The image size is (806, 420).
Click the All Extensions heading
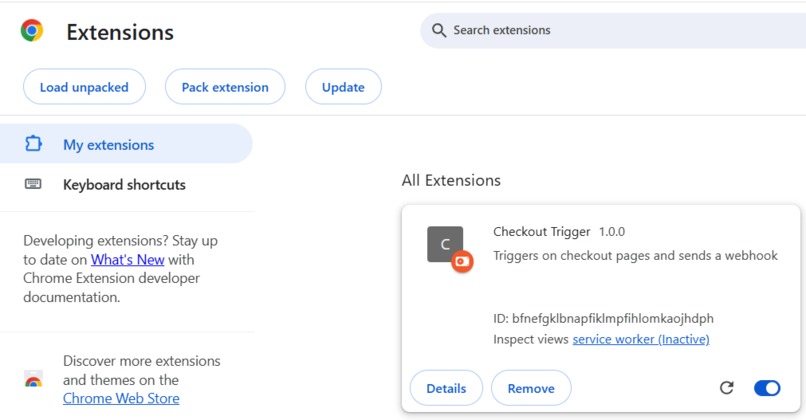pos(451,180)
